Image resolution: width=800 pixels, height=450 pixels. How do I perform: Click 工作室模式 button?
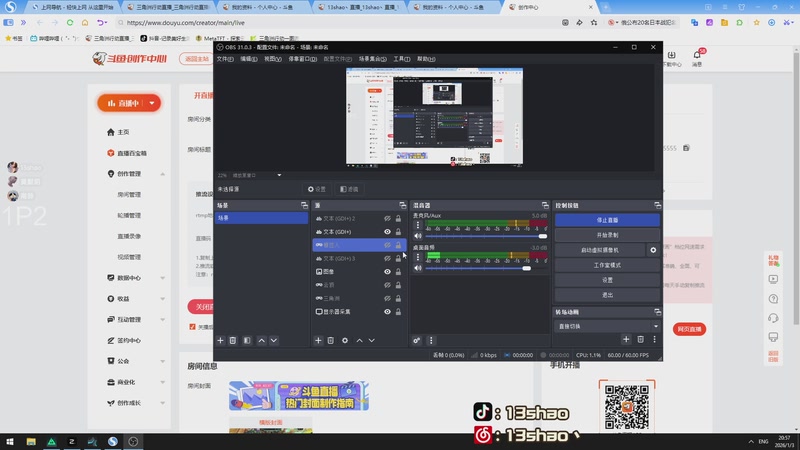(x=607, y=265)
